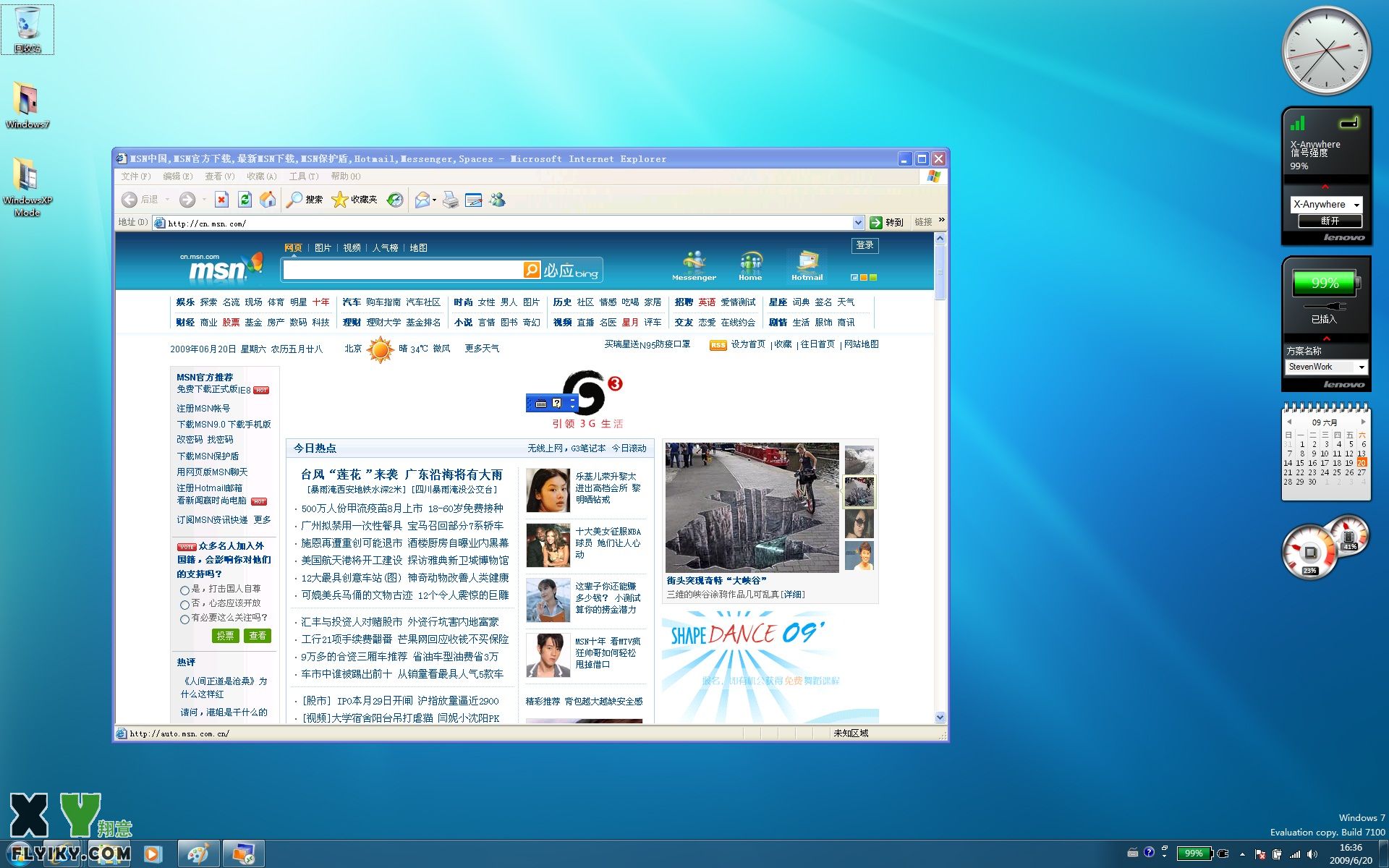Screen dimensions: 1389x868
Task: Click the green 99% battery gadget meter
Action: [1325, 283]
